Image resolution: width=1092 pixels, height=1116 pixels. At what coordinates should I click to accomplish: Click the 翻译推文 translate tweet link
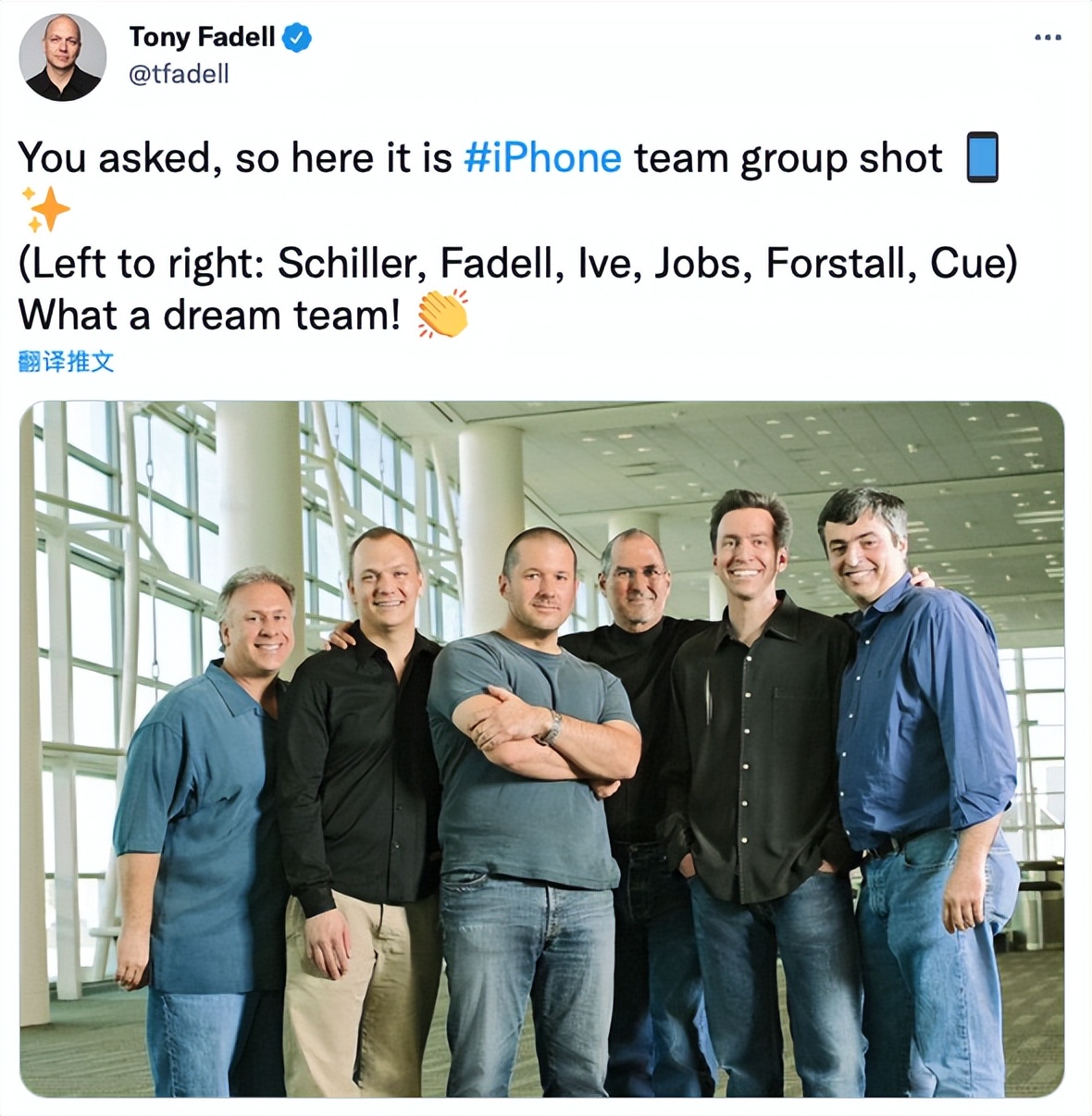click(66, 362)
